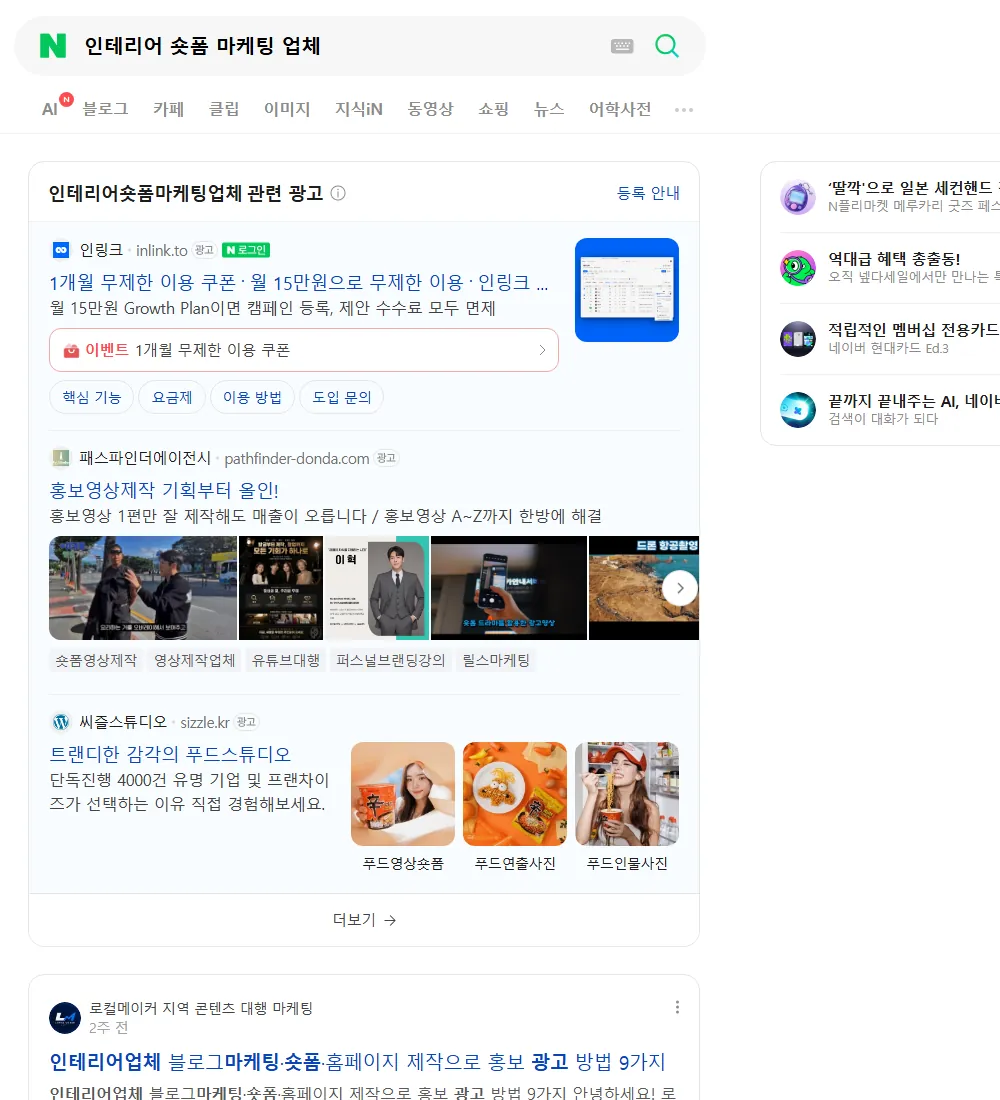Advance the image carousel next arrow
Screen dimensions: 1000x1100
(x=680, y=588)
